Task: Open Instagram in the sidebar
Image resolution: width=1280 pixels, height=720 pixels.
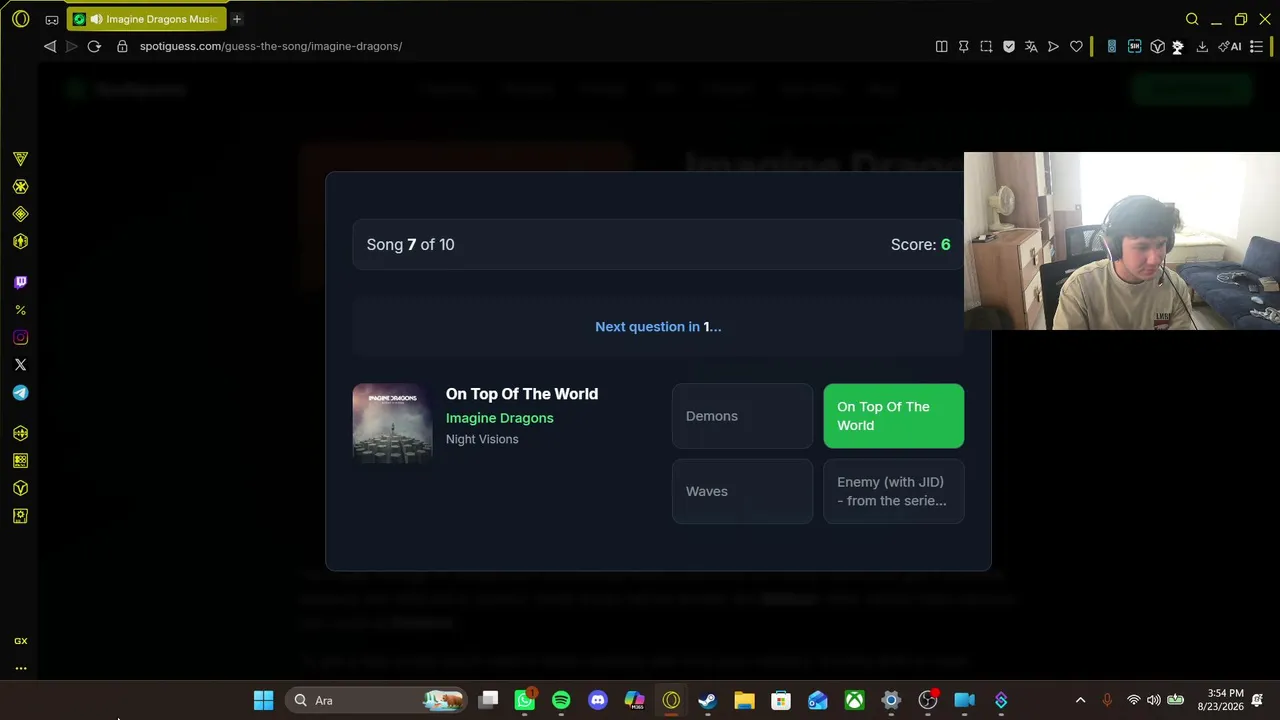Action: coord(20,338)
